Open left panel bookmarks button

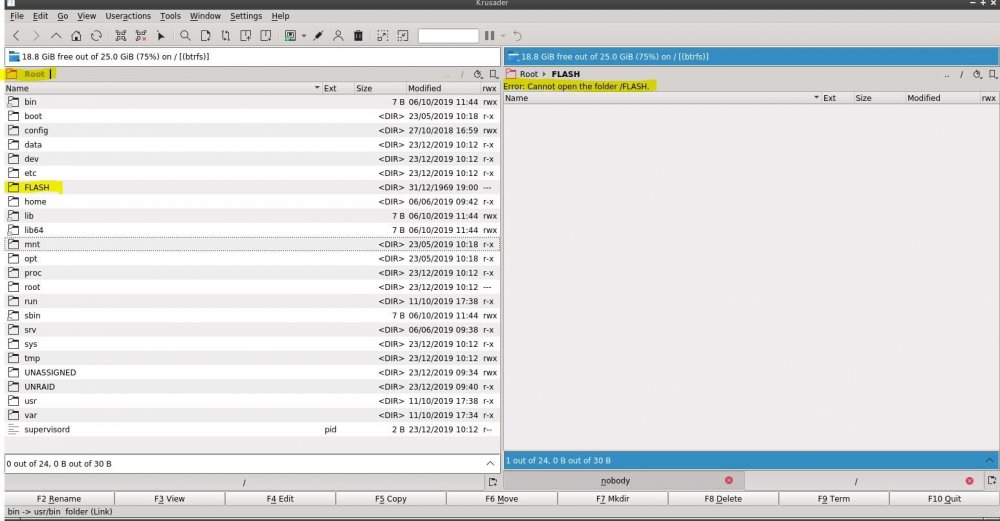coord(493,74)
